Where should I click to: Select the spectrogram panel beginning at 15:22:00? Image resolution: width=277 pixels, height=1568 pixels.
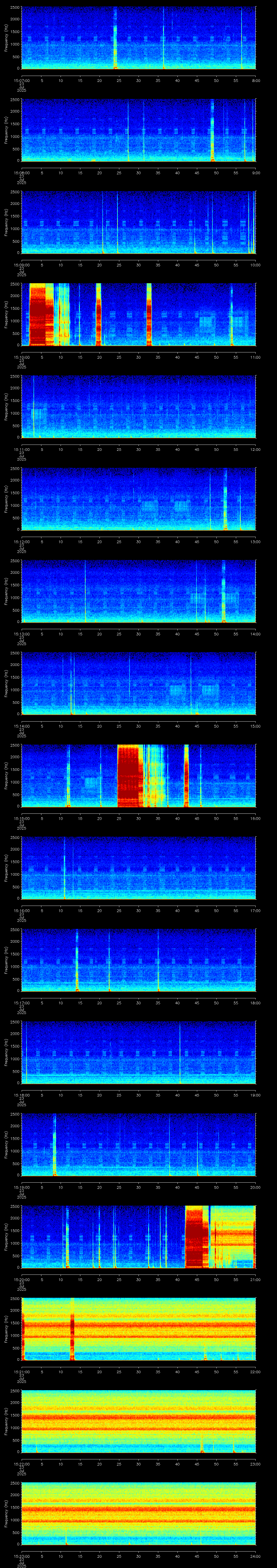(138, 1421)
